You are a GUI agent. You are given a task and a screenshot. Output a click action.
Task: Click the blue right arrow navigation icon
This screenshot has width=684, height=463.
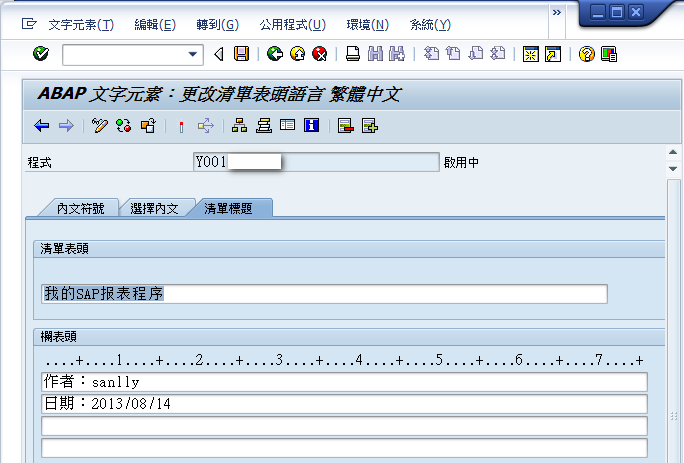coord(66,126)
